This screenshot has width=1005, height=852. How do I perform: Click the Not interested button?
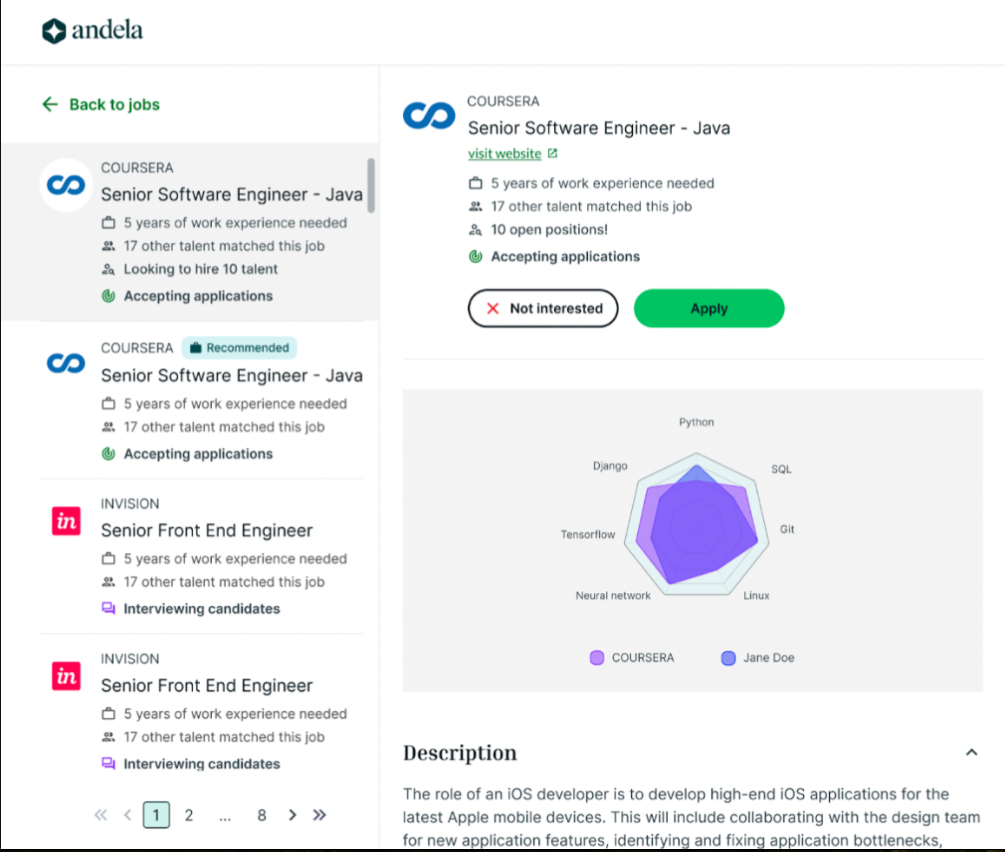point(543,308)
